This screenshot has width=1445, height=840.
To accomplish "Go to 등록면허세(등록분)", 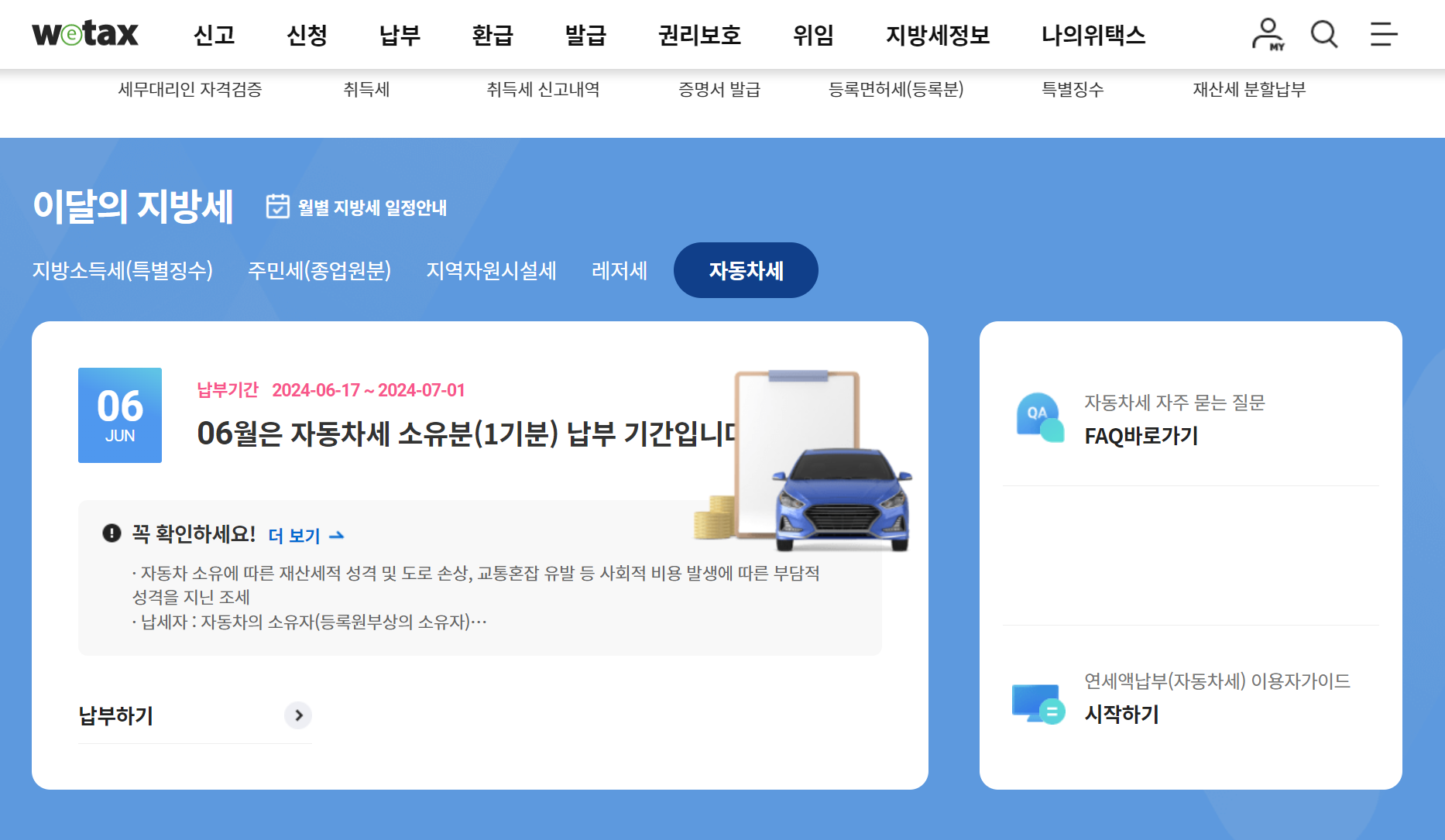I will (896, 89).
